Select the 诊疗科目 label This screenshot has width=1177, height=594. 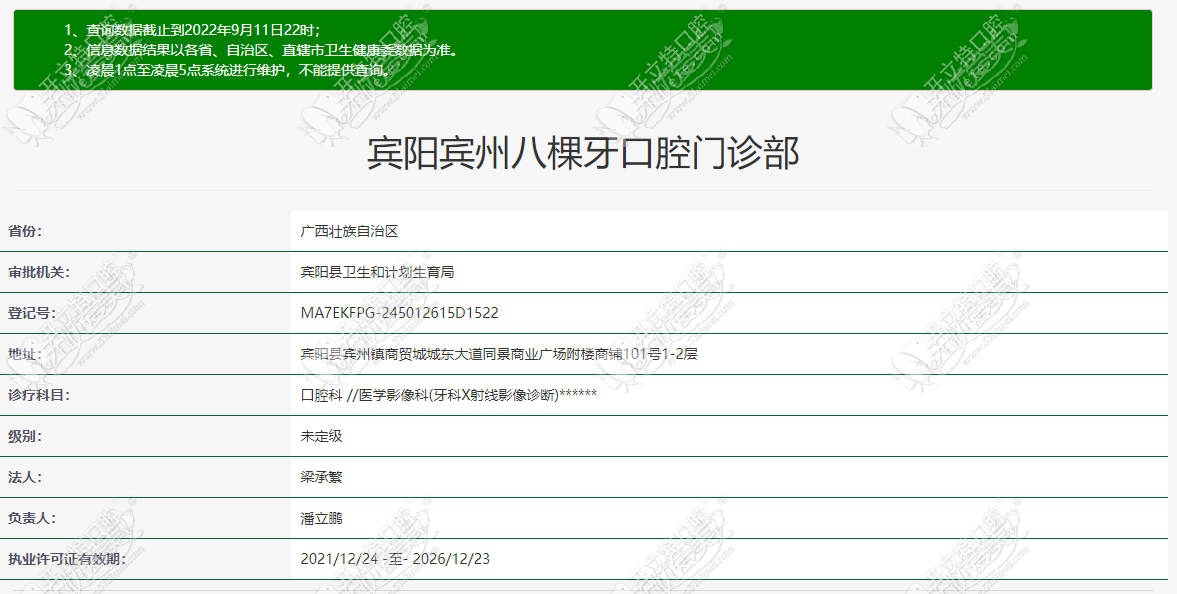pyautogui.click(x=38, y=395)
